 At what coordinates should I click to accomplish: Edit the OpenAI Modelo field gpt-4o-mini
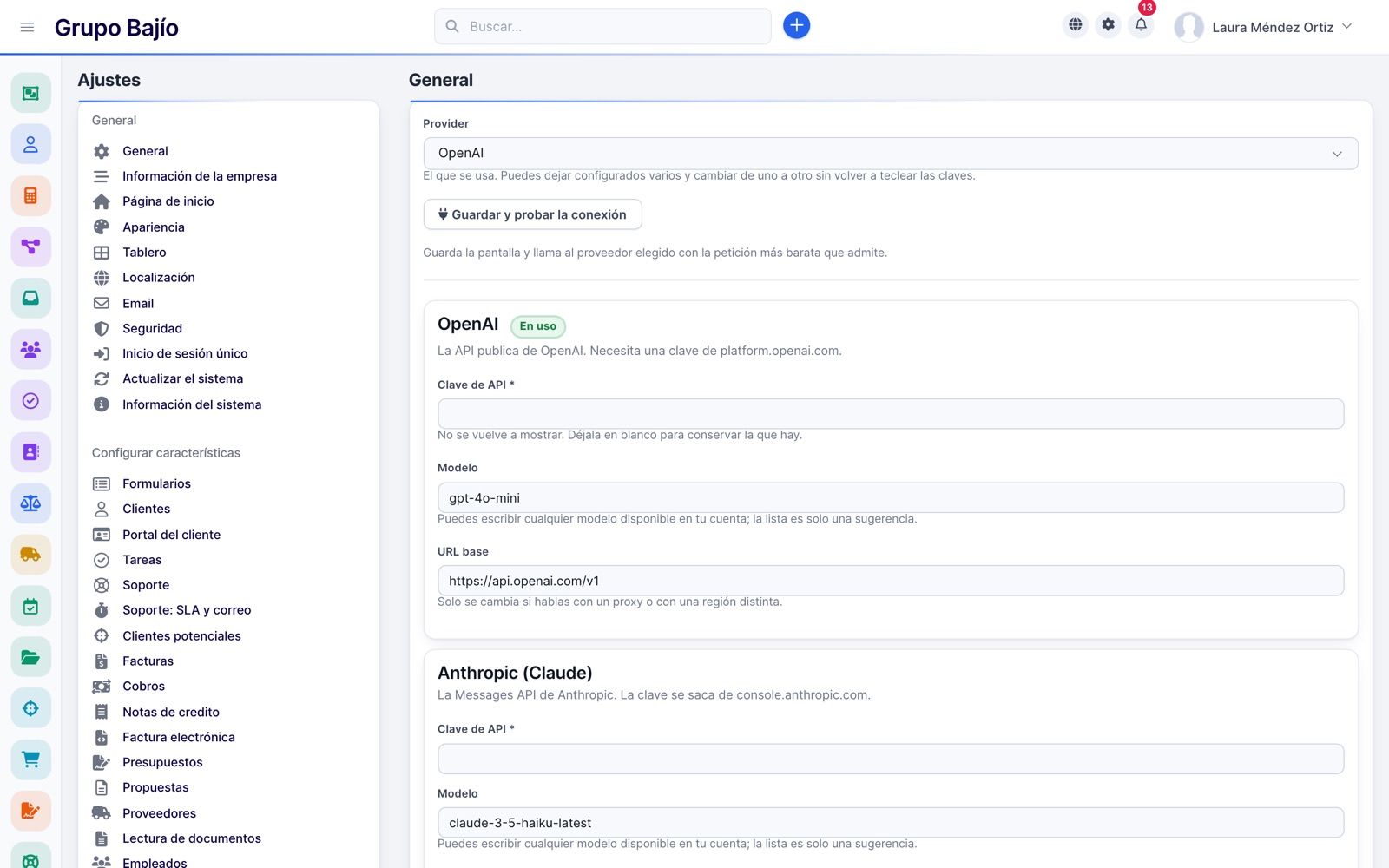pos(891,498)
